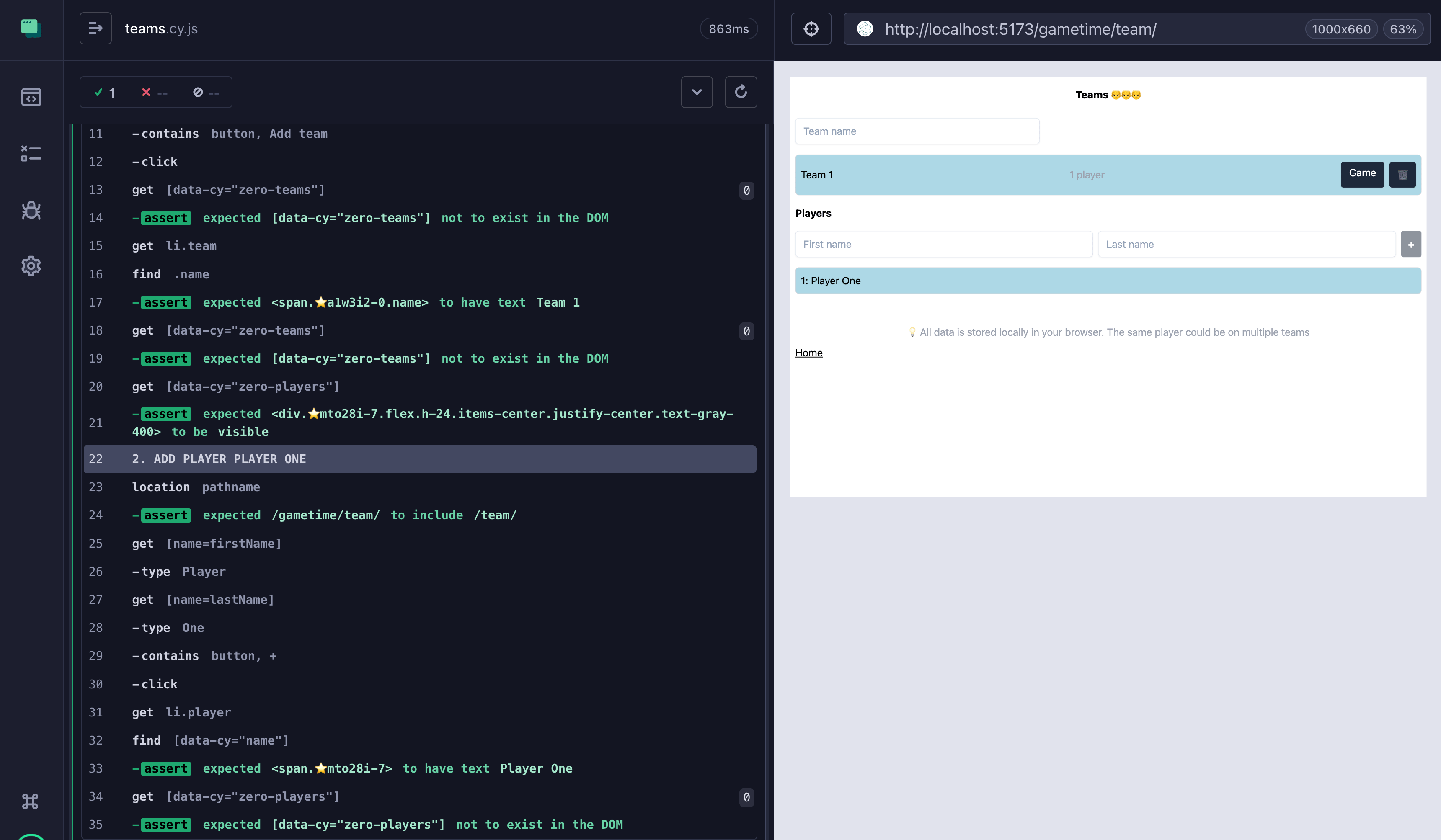This screenshot has height=840, width=1441.
Task: Click command 15 'get li.team'
Action: tap(420, 246)
